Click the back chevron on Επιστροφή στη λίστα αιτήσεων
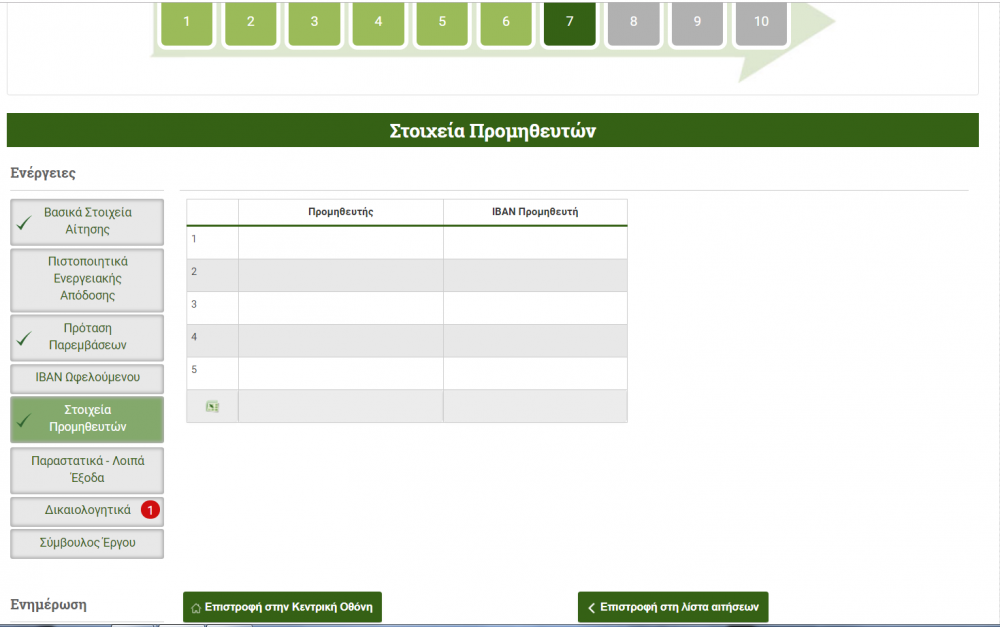Image resolution: width=1000 pixels, height=627 pixels. tap(591, 607)
